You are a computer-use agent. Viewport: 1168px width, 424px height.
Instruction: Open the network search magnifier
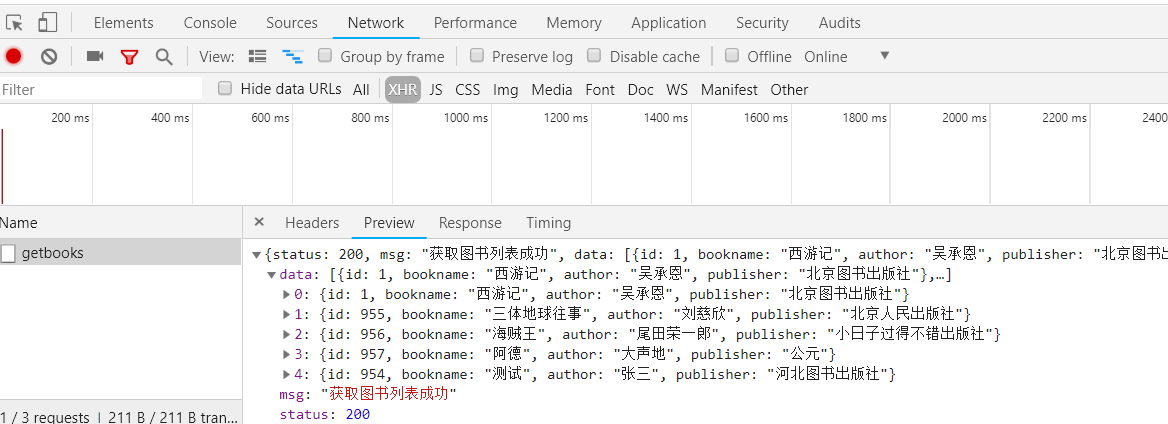click(164, 57)
